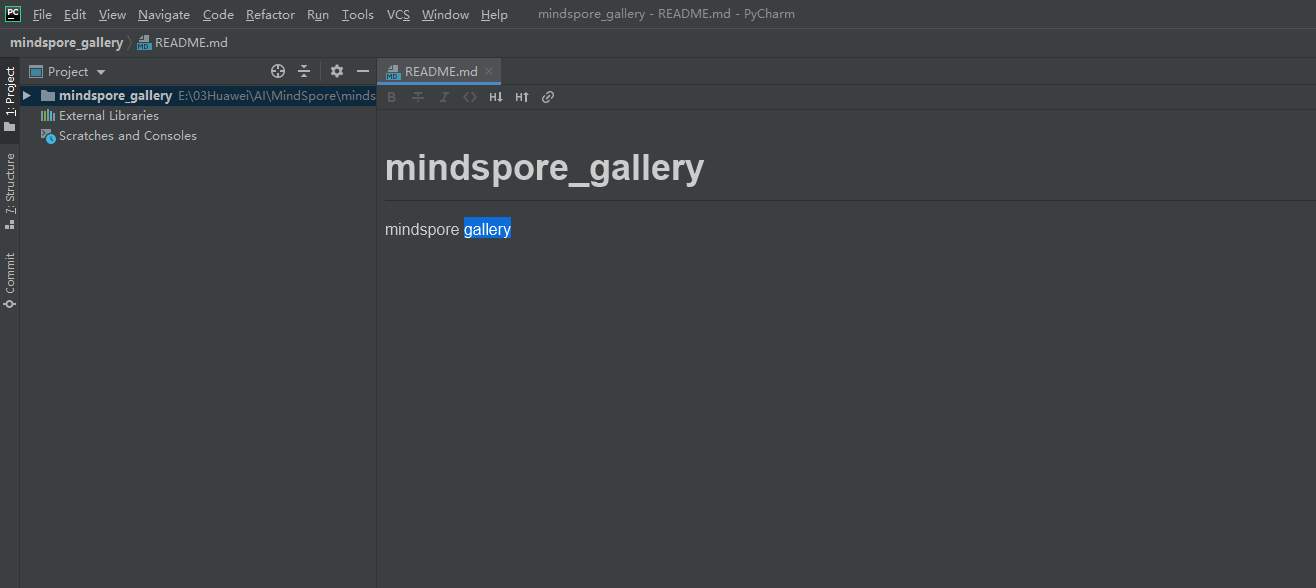Toggle the Commit tool window
Image resolution: width=1316 pixels, height=588 pixels.
pos(10,280)
